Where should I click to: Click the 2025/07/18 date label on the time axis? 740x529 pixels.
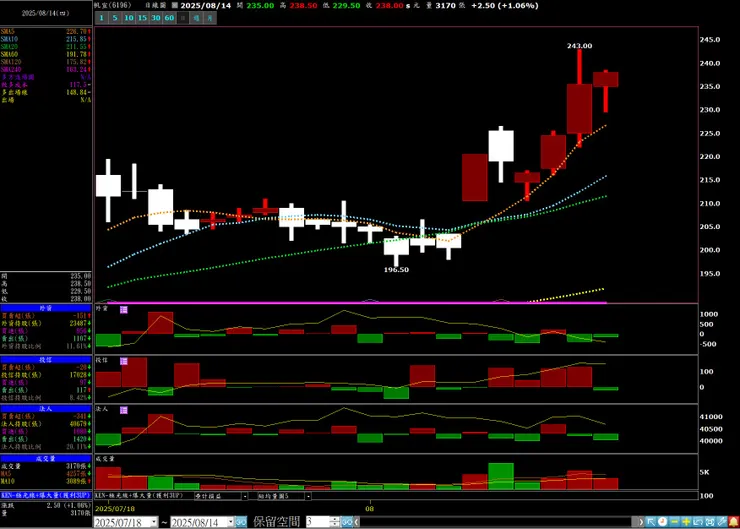coord(115,509)
